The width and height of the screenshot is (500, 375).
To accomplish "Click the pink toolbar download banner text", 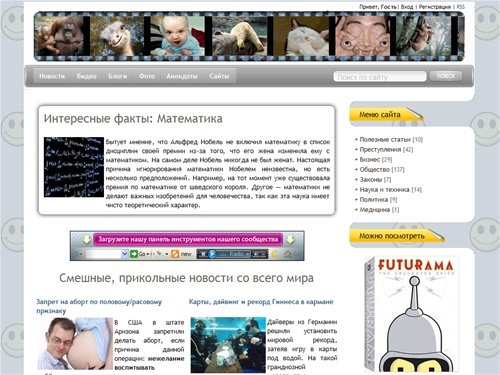I will (188, 239).
